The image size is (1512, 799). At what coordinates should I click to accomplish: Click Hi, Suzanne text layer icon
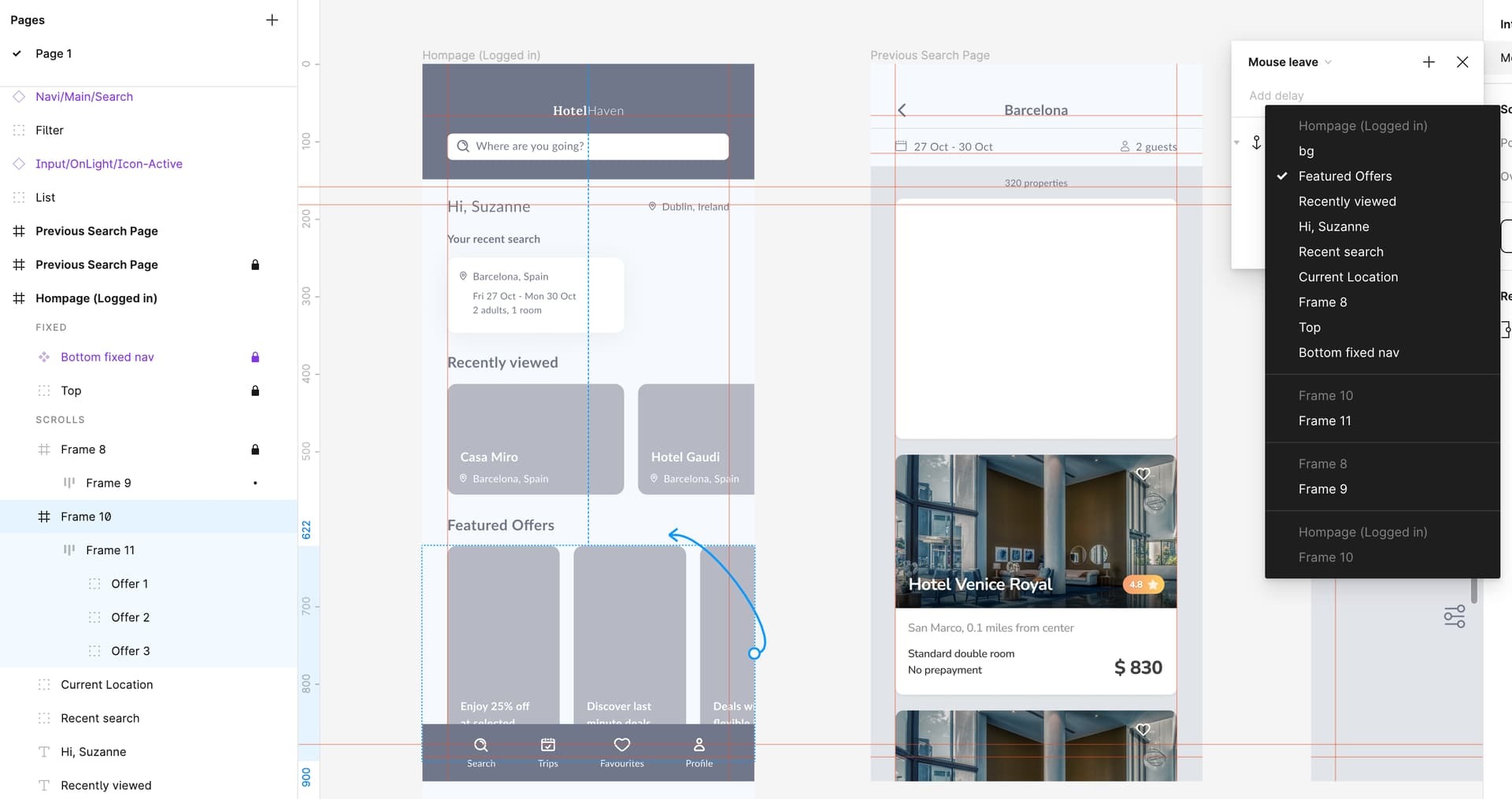[x=44, y=752]
